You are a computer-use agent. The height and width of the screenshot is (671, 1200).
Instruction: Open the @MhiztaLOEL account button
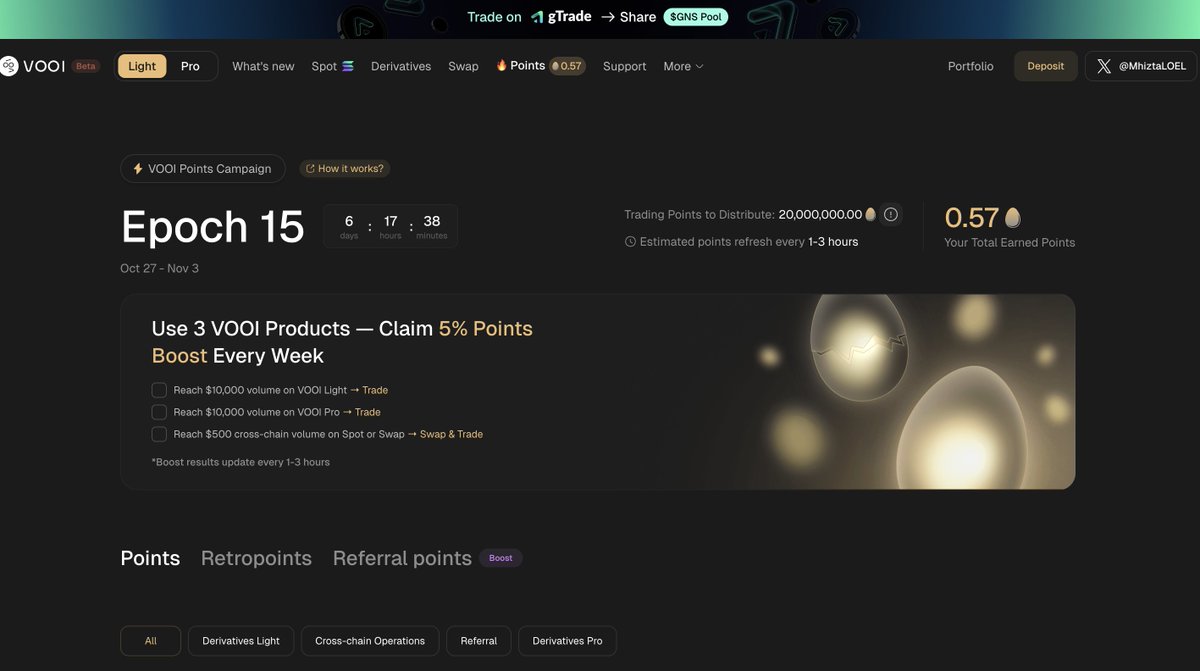click(x=1141, y=66)
